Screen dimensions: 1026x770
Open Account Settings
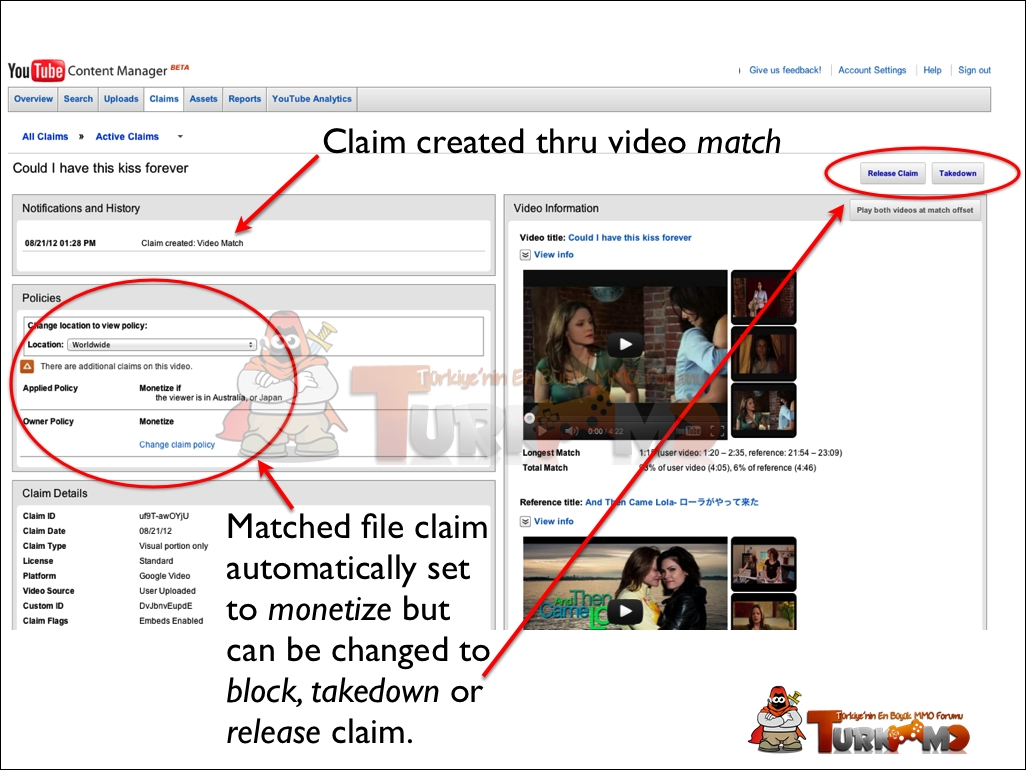[x=872, y=70]
